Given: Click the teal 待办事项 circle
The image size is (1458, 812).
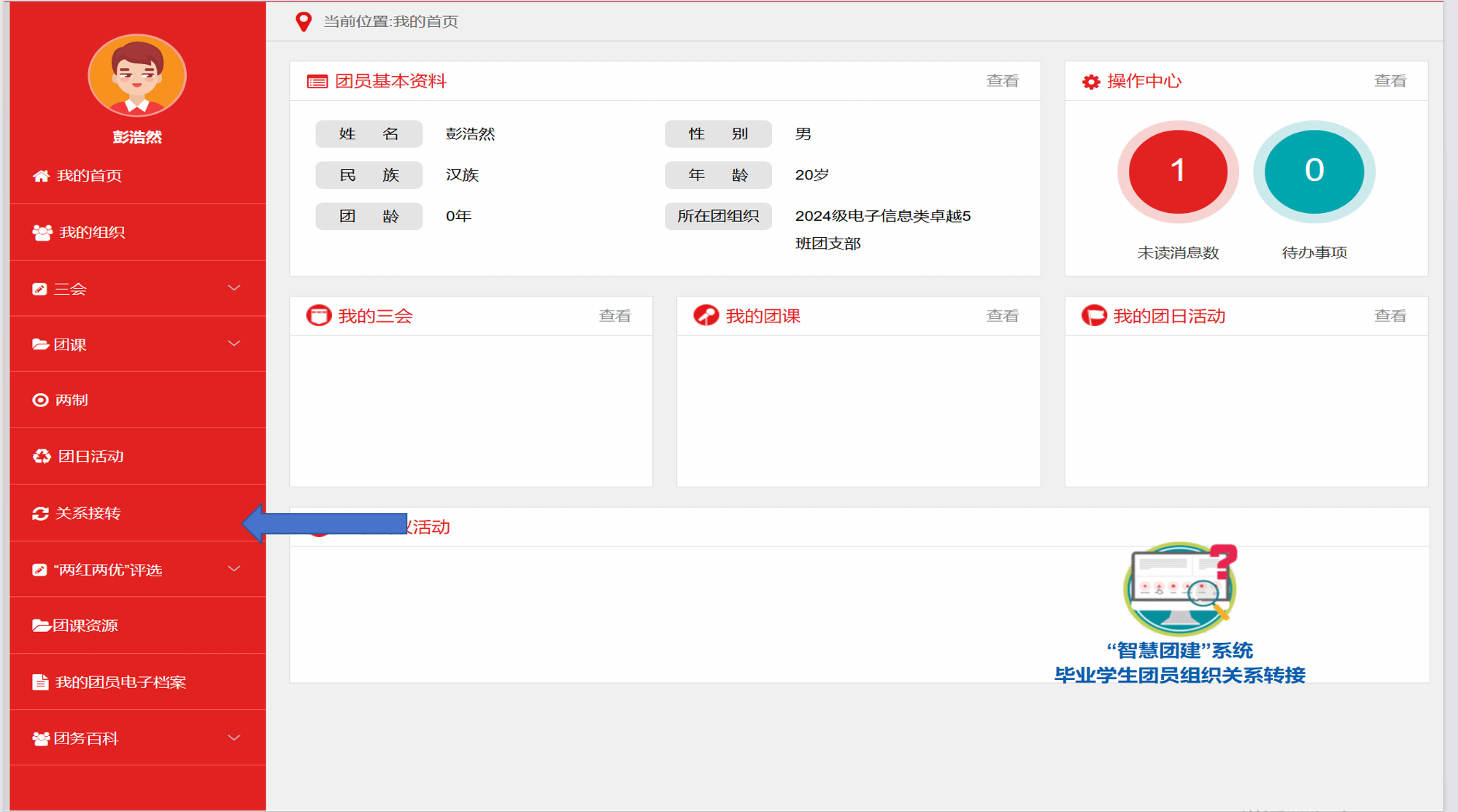Looking at the screenshot, I should click(1314, 171).
